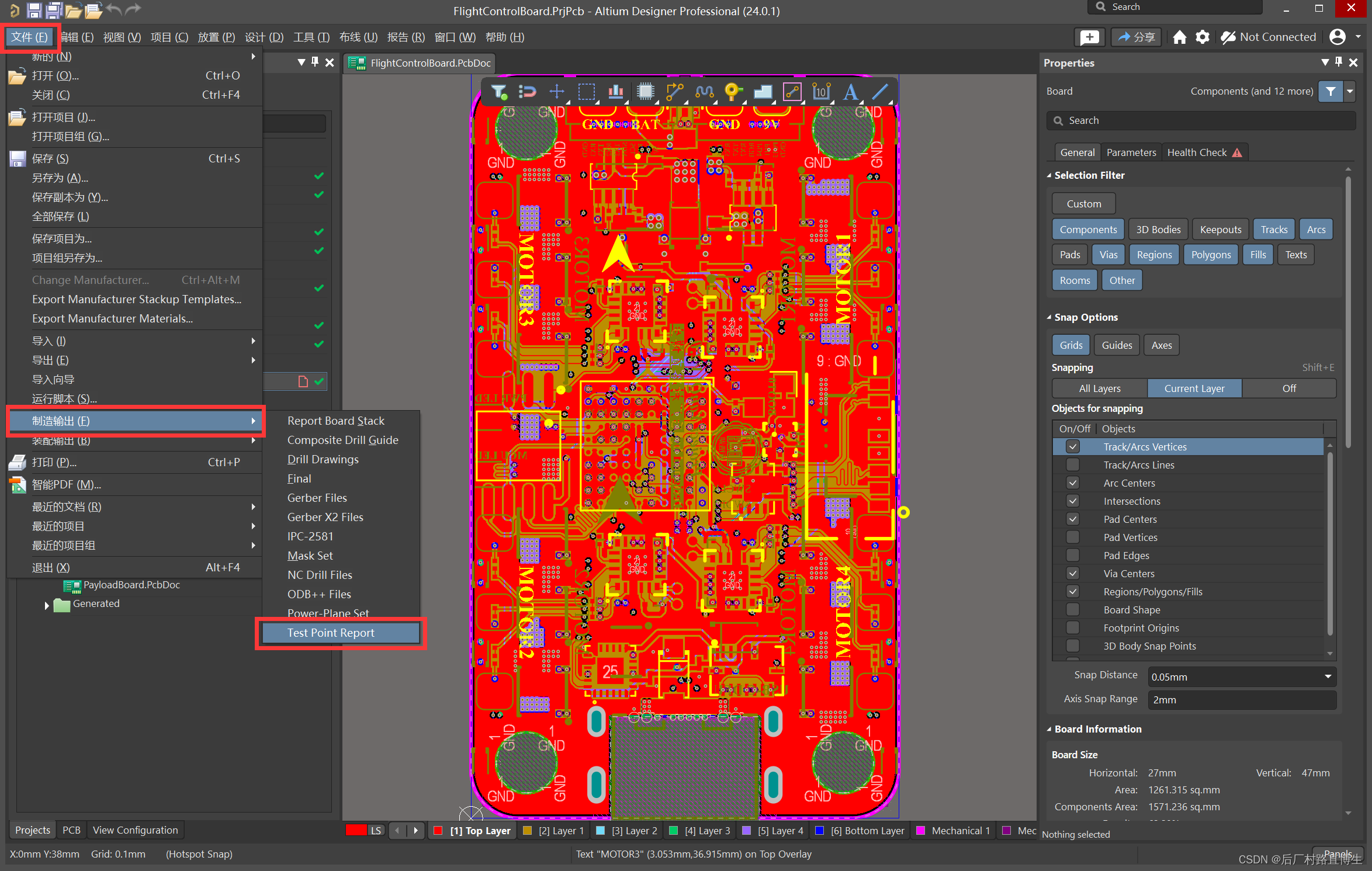The height and width of the screenshot is (871, 1372).
Task: Click the user account icon
Action: coord(1338,37)
